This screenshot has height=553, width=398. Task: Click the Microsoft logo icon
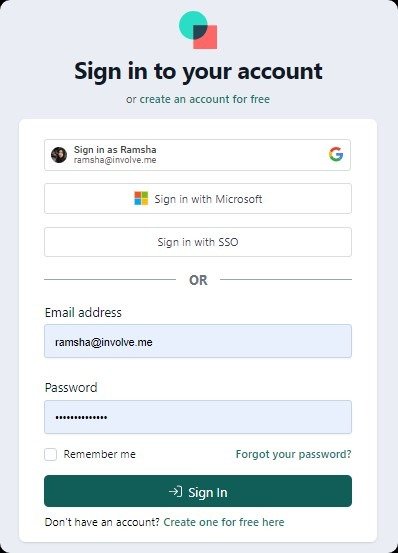pos(141,198)
